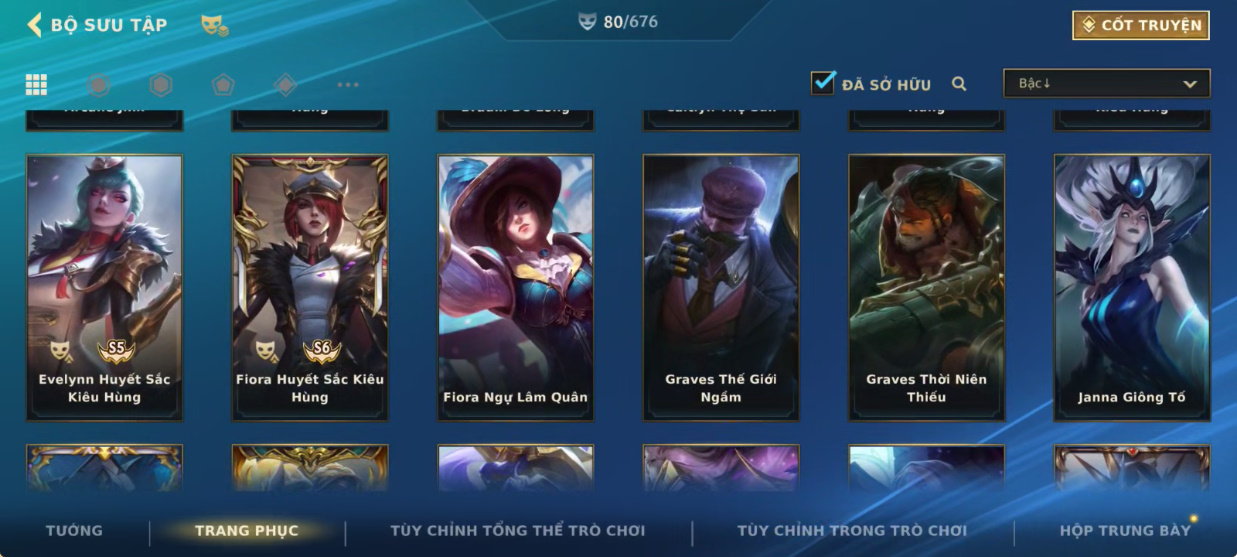1237x557 pixels.
Task: Expand the Bậc sort dropdown
Action: 1107,83
